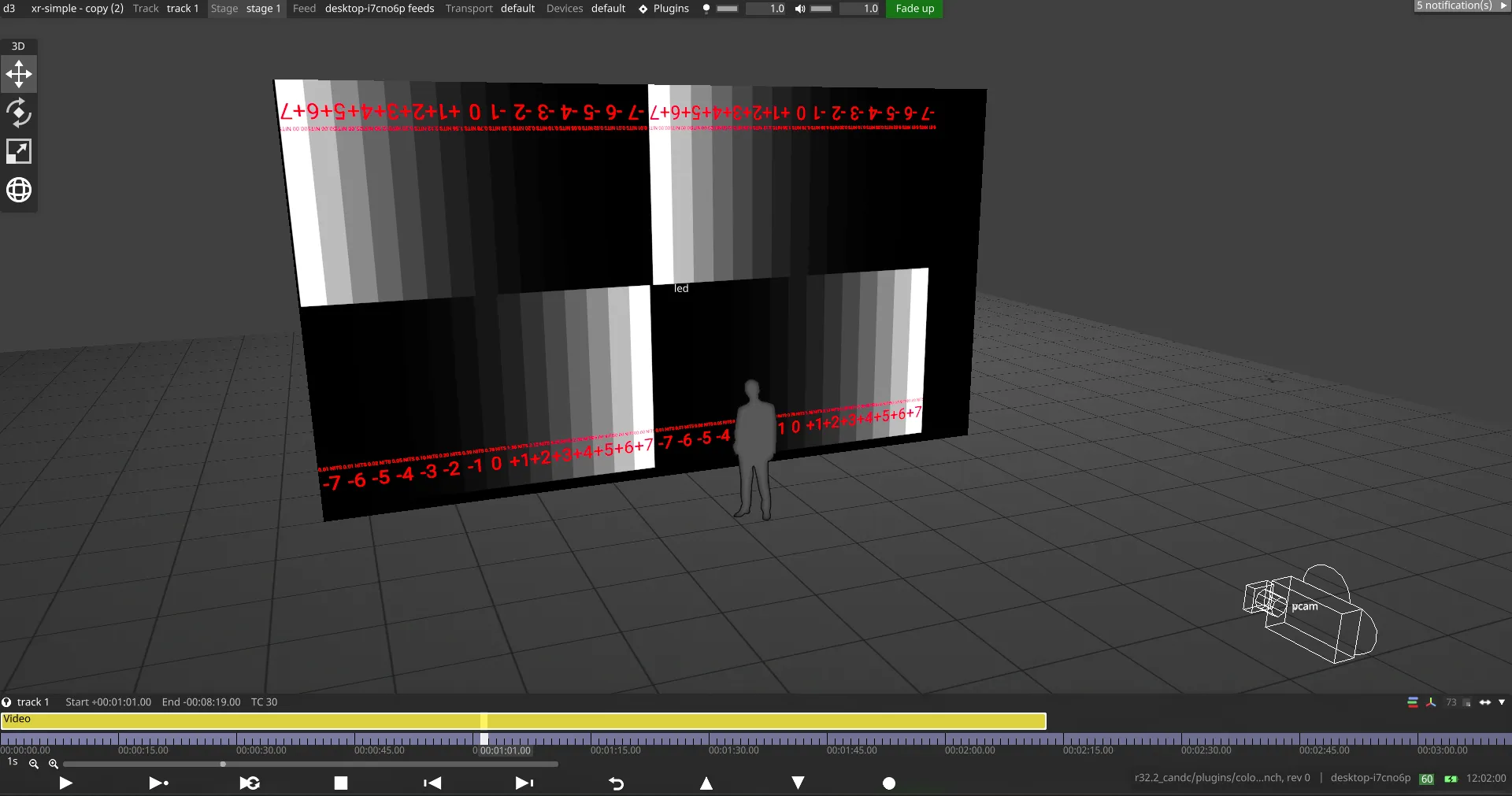The width and height of the screenshot is (1512, 796).
Task: Click the colored layers stack icon
Action: tap(1413, 702)
